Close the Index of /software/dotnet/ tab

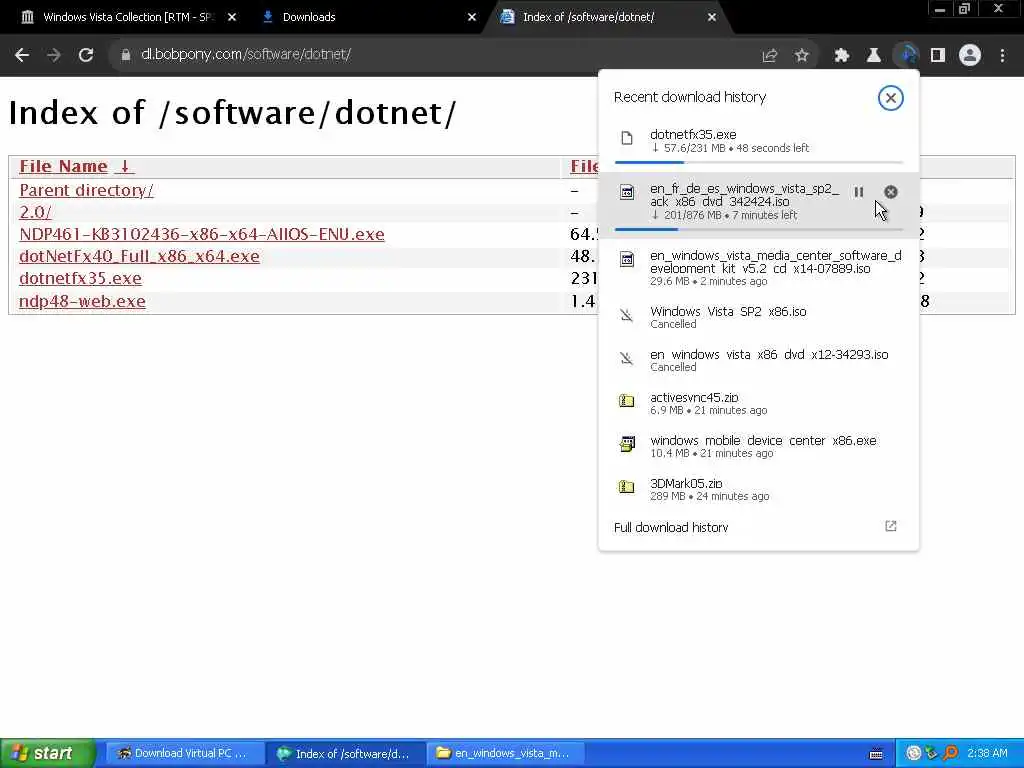click(x=712, y=17)
